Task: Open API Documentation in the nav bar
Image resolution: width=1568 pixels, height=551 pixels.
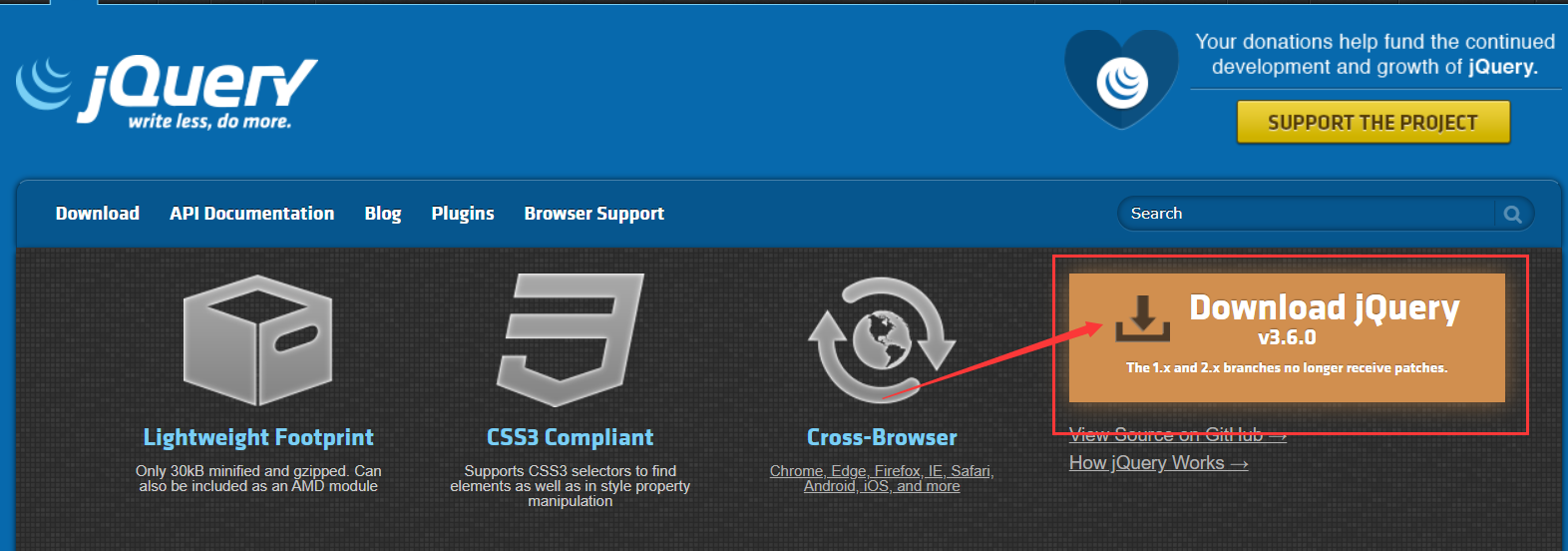Action: pyautogui.click(x=252, y=214)
